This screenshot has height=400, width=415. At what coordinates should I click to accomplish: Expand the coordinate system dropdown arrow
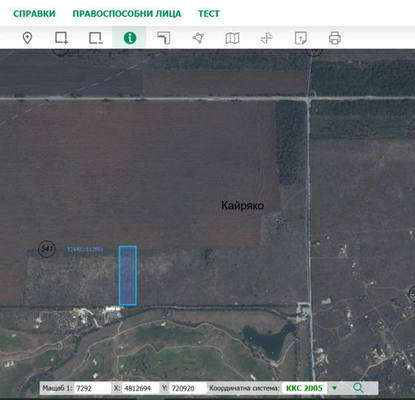[x=334, y=388]
